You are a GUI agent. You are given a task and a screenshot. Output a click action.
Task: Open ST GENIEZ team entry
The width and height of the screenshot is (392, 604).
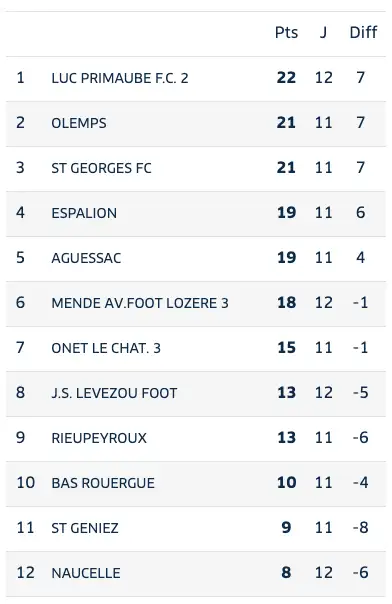85,528
